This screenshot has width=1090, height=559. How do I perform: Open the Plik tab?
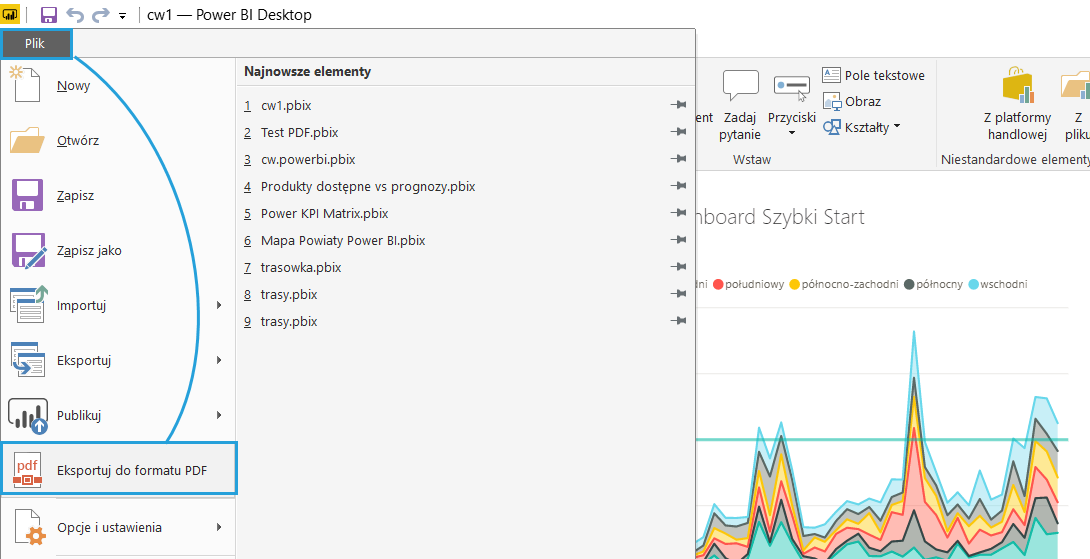pyautogui.click(x=36, y=43)
